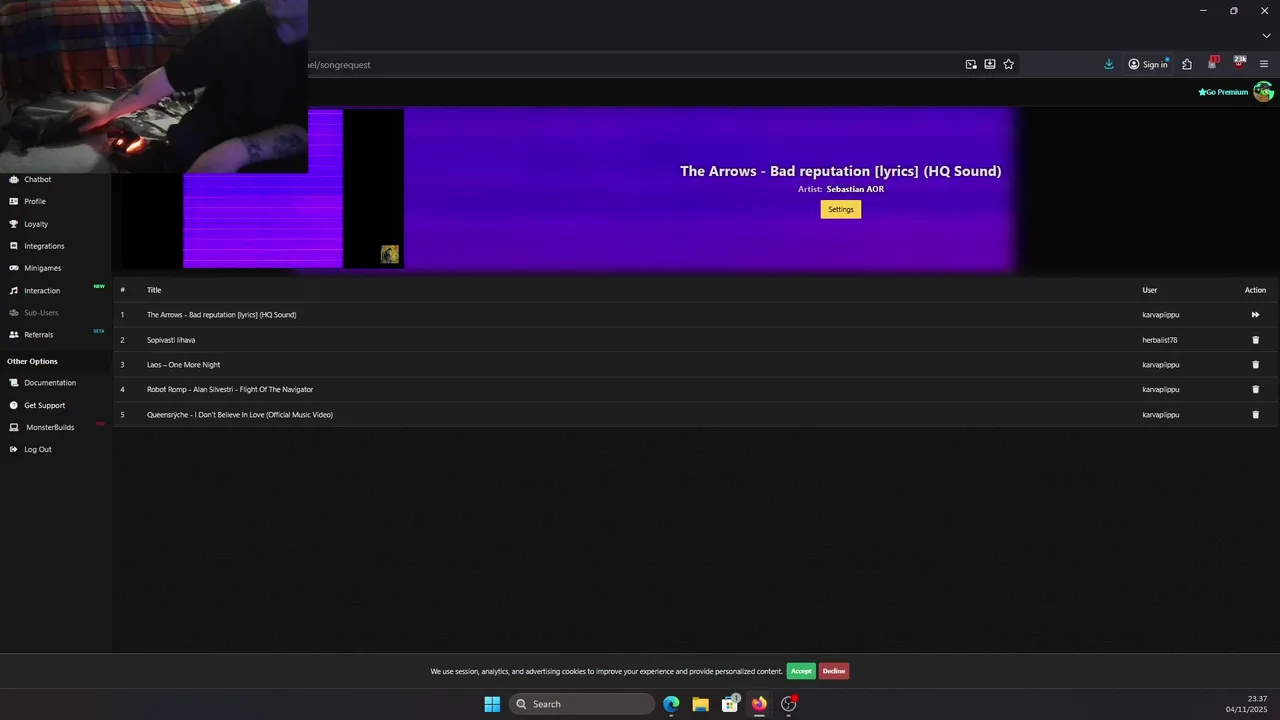
Task: Log Out from the sidebar
Action: (37, 449)
